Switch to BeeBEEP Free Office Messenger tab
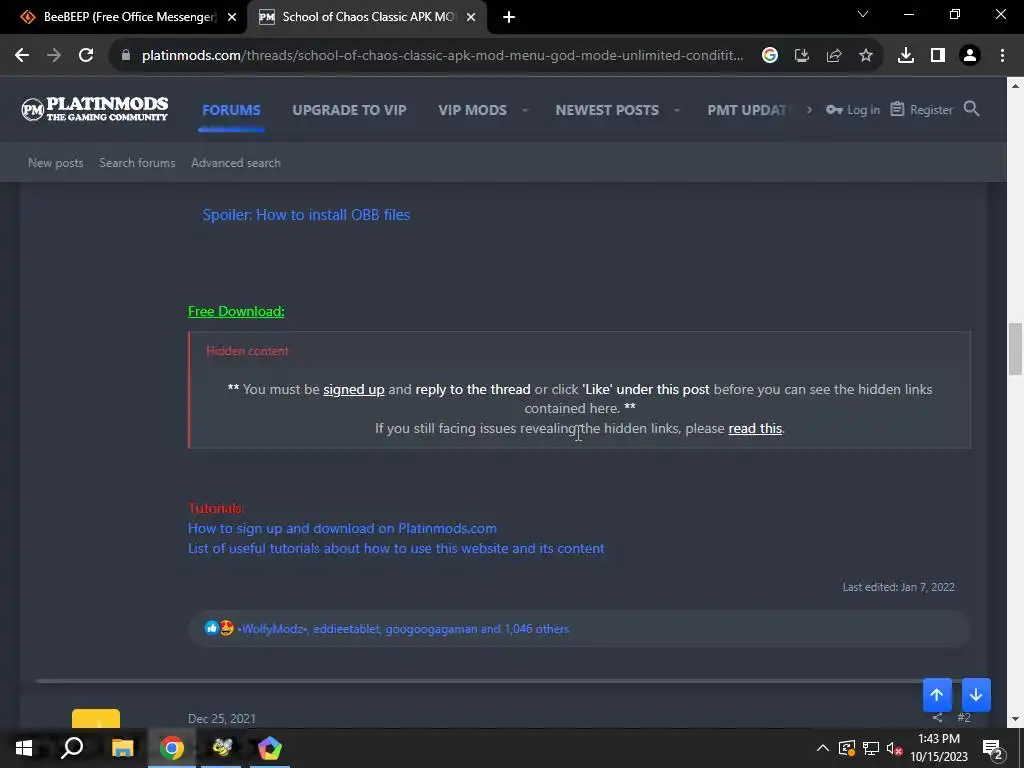 pyautogui.click(x=124, y=17)
